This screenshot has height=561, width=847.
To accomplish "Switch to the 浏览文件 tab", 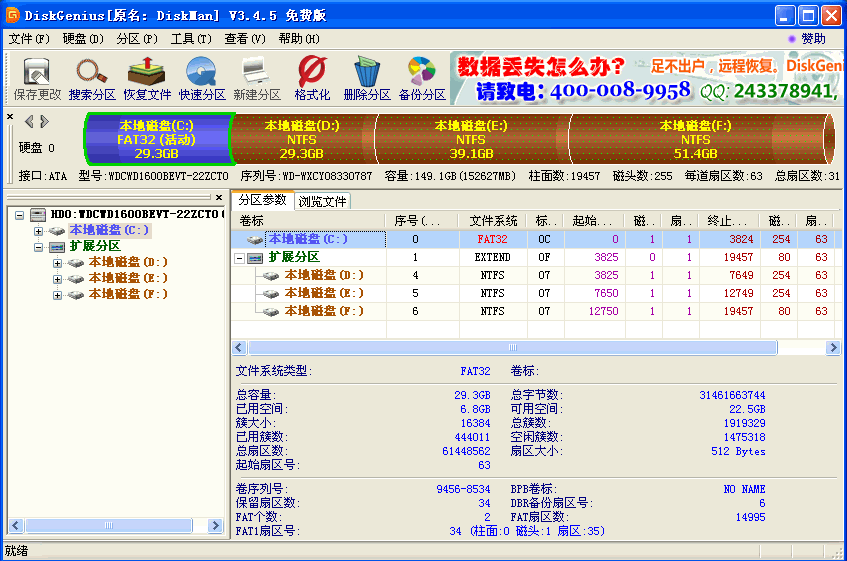I will pyautogui.click(x=322, y=201).
